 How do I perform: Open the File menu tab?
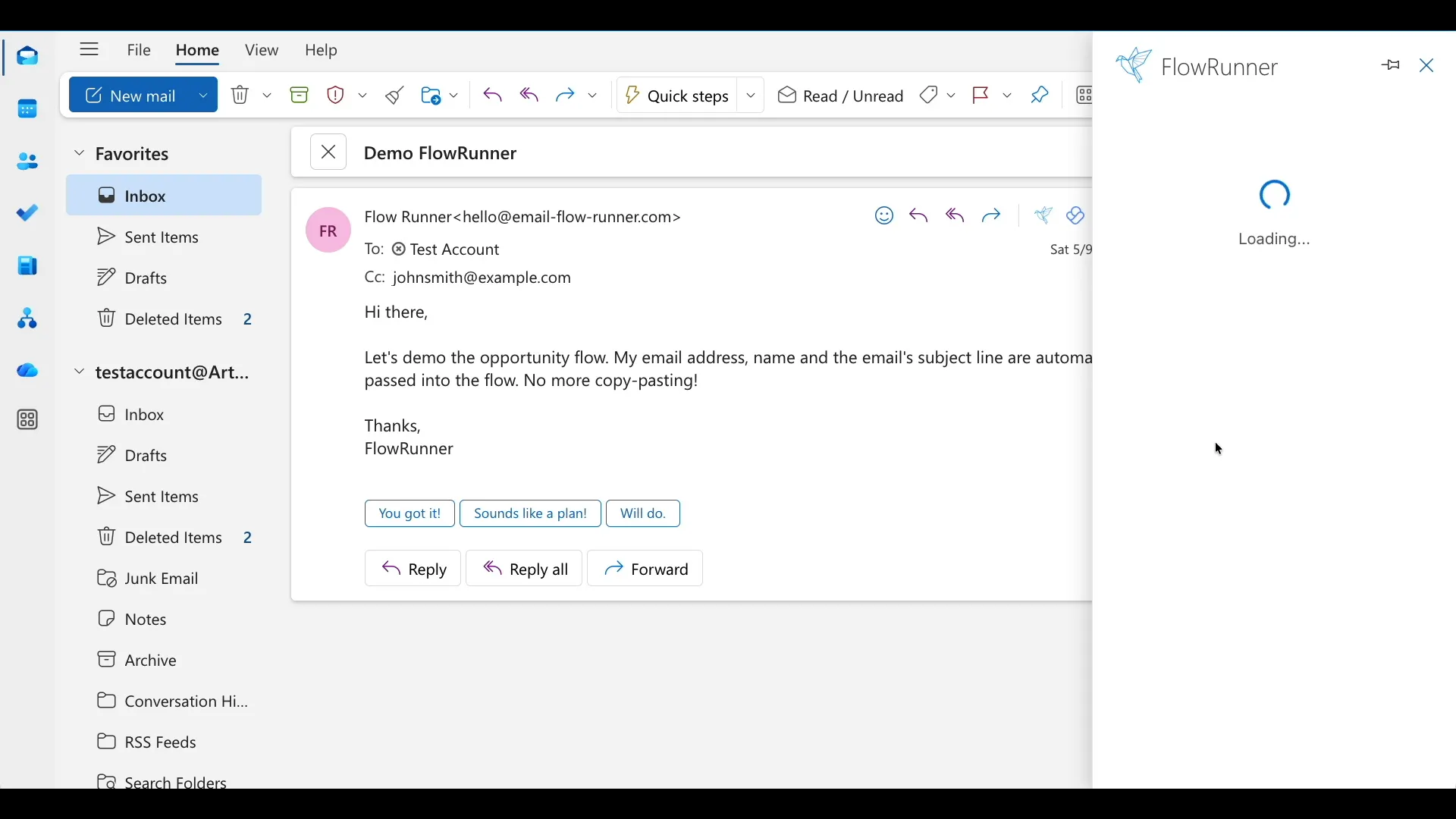[x=139, y=51]
